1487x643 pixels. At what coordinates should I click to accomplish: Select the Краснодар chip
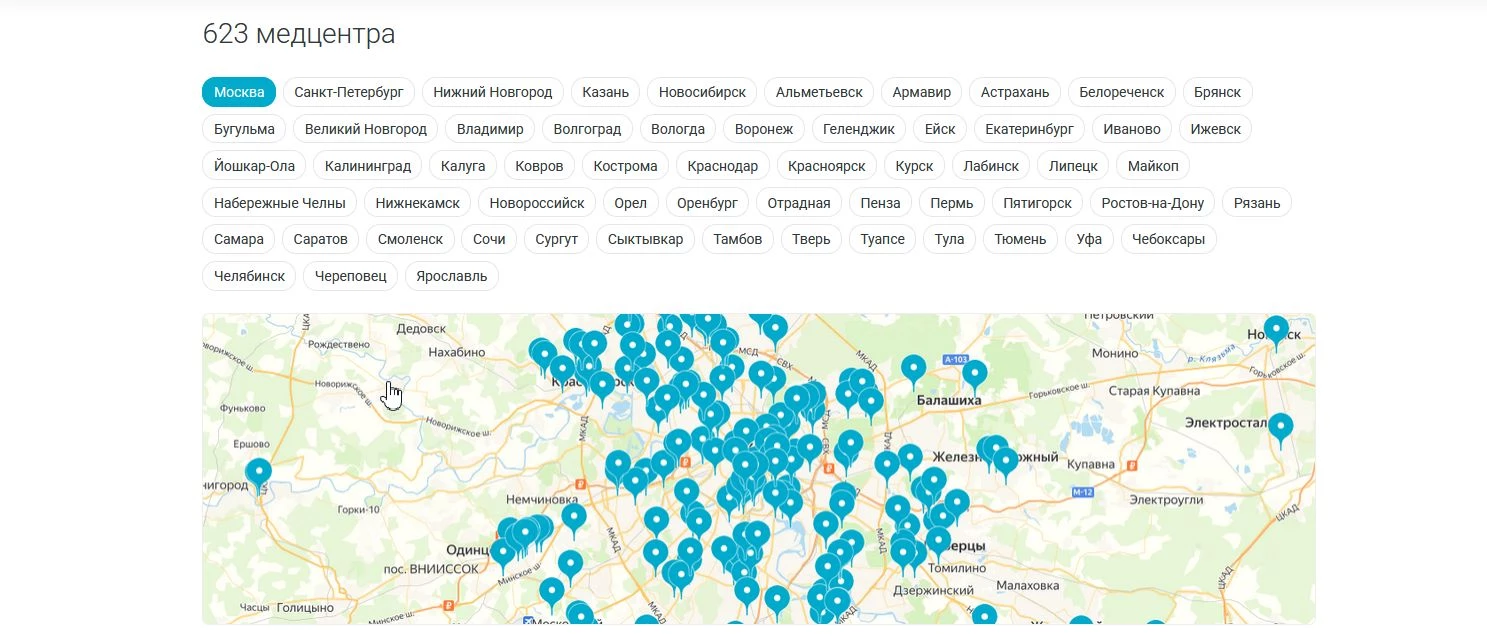[x=723, y=166]
